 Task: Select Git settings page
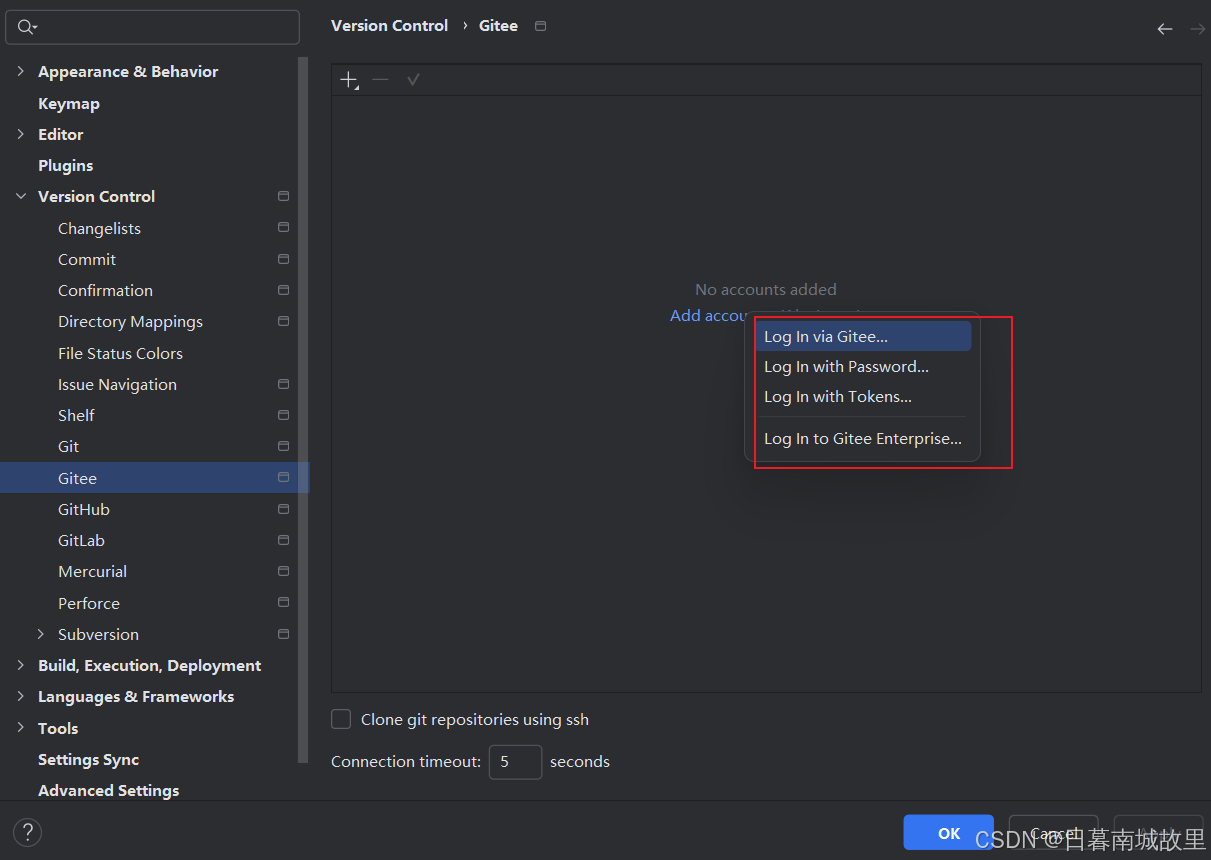click(68, 446)
